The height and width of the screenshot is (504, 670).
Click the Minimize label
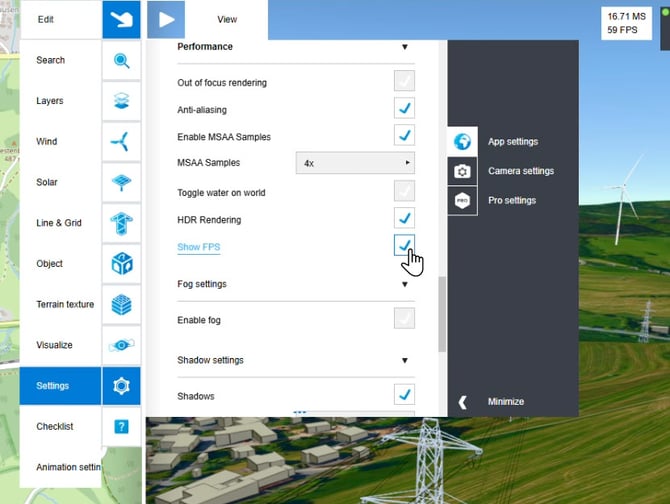[x=506, y=401]
